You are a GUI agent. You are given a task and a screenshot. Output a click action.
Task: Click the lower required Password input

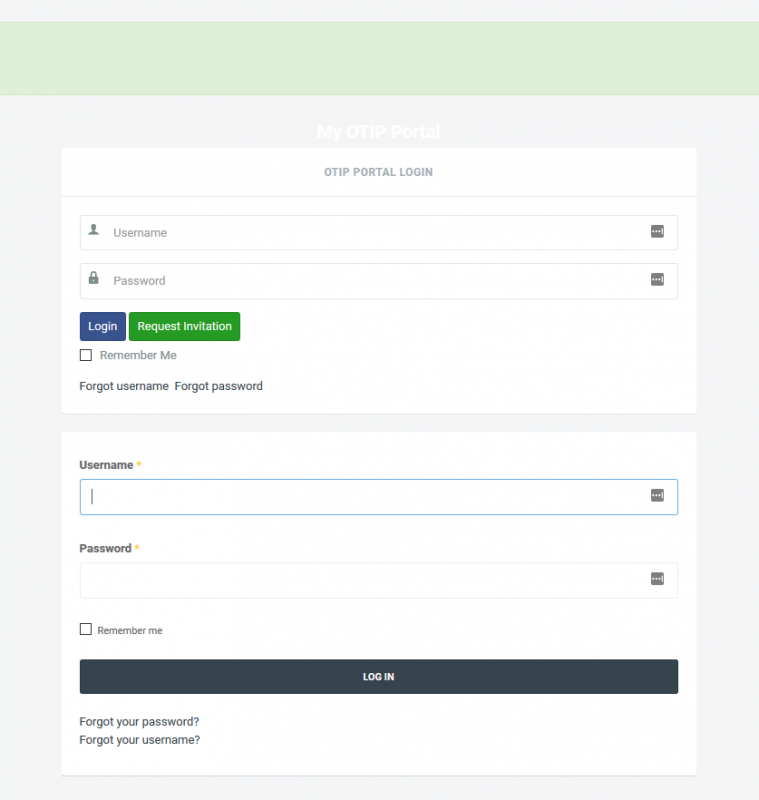pyautogui.click(x=379, y=581)
